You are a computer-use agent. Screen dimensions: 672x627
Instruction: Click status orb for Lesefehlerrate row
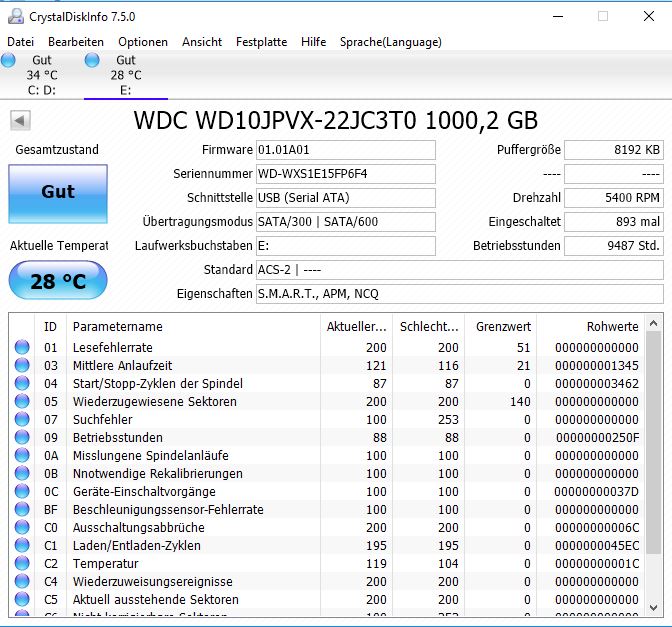22,347
